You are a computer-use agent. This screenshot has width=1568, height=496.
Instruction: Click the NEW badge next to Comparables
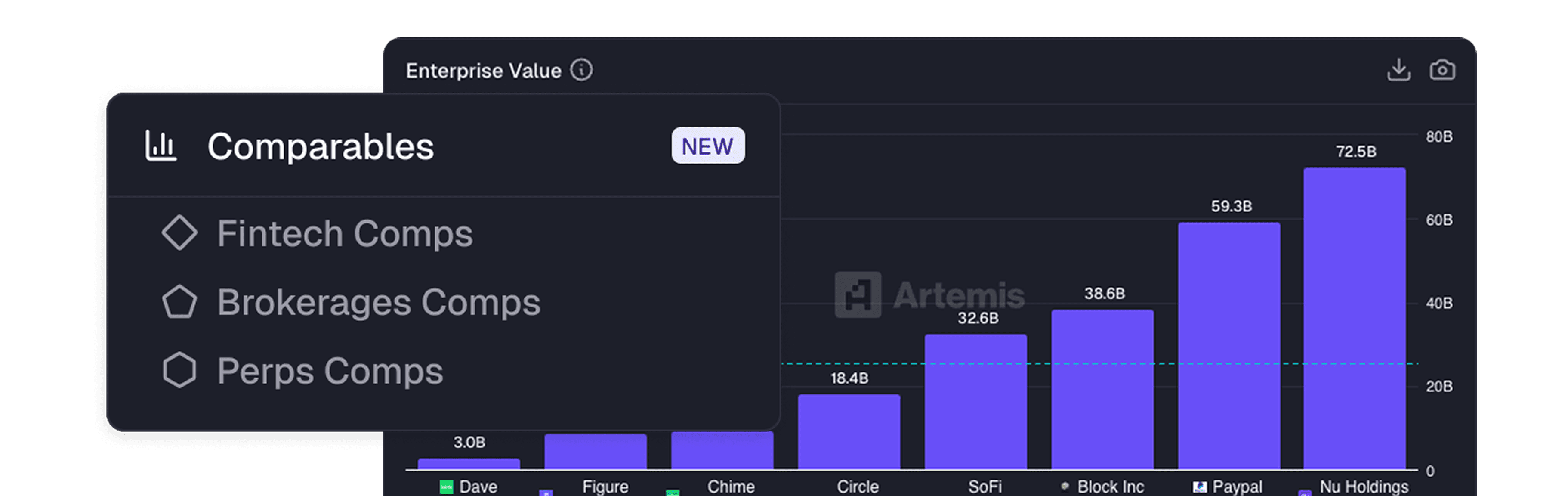click(x=707, y=146)
